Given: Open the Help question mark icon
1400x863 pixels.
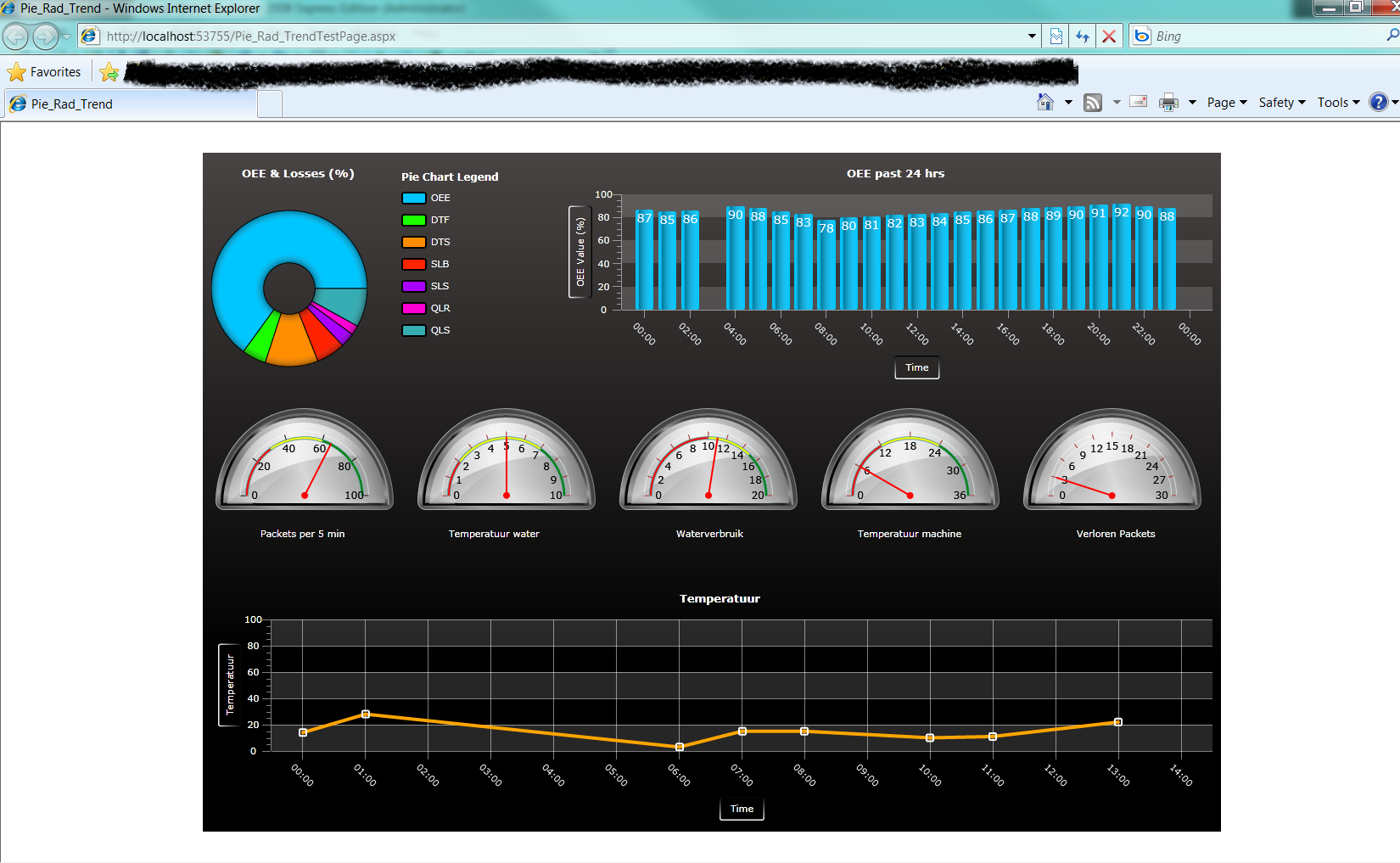Looking at the screenshot, I should click(1379, 103).
